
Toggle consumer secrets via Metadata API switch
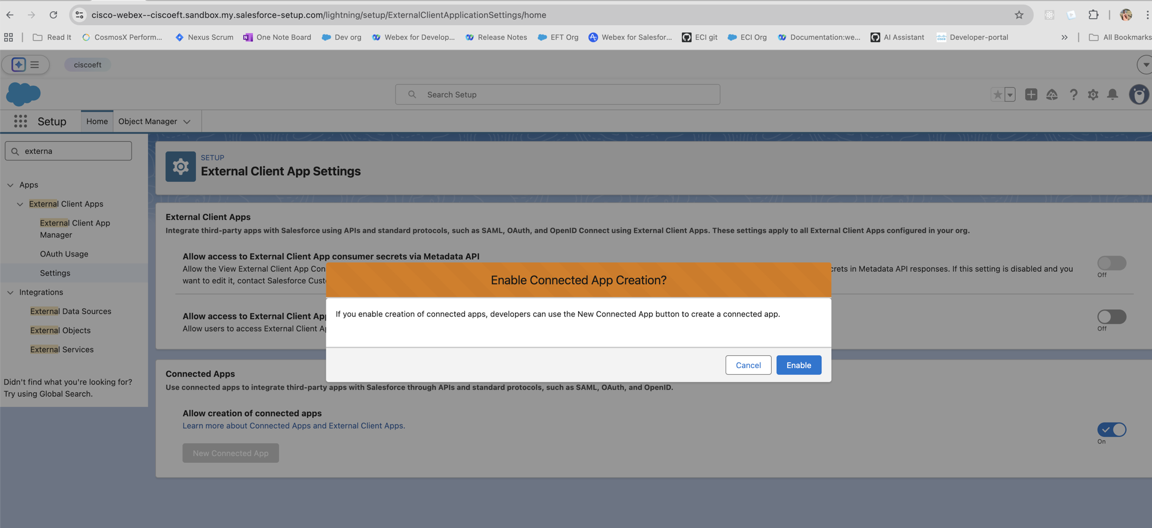click(x=1112, y=263)
